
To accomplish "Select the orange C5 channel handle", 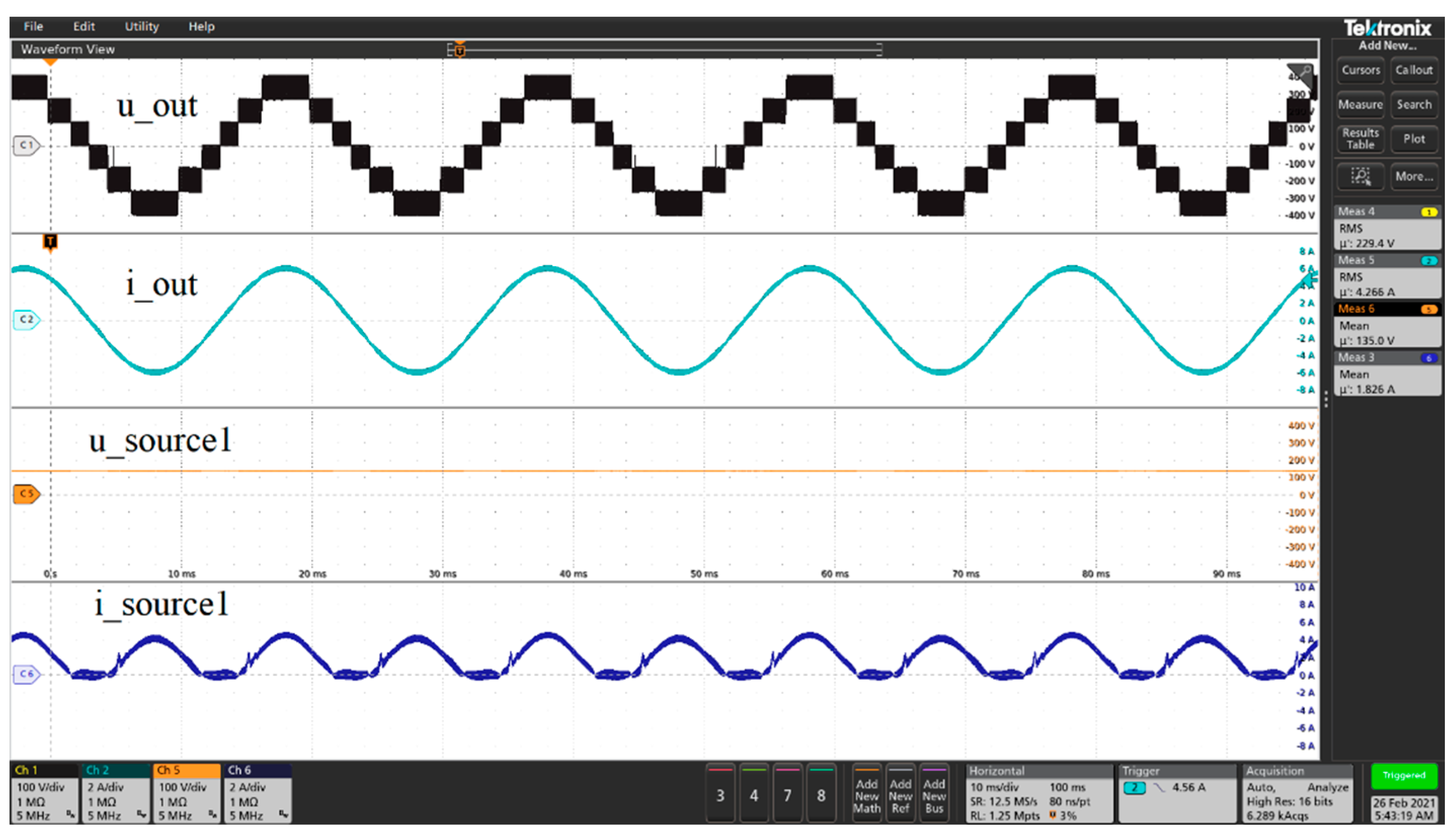I will click(x=26, y=494).
